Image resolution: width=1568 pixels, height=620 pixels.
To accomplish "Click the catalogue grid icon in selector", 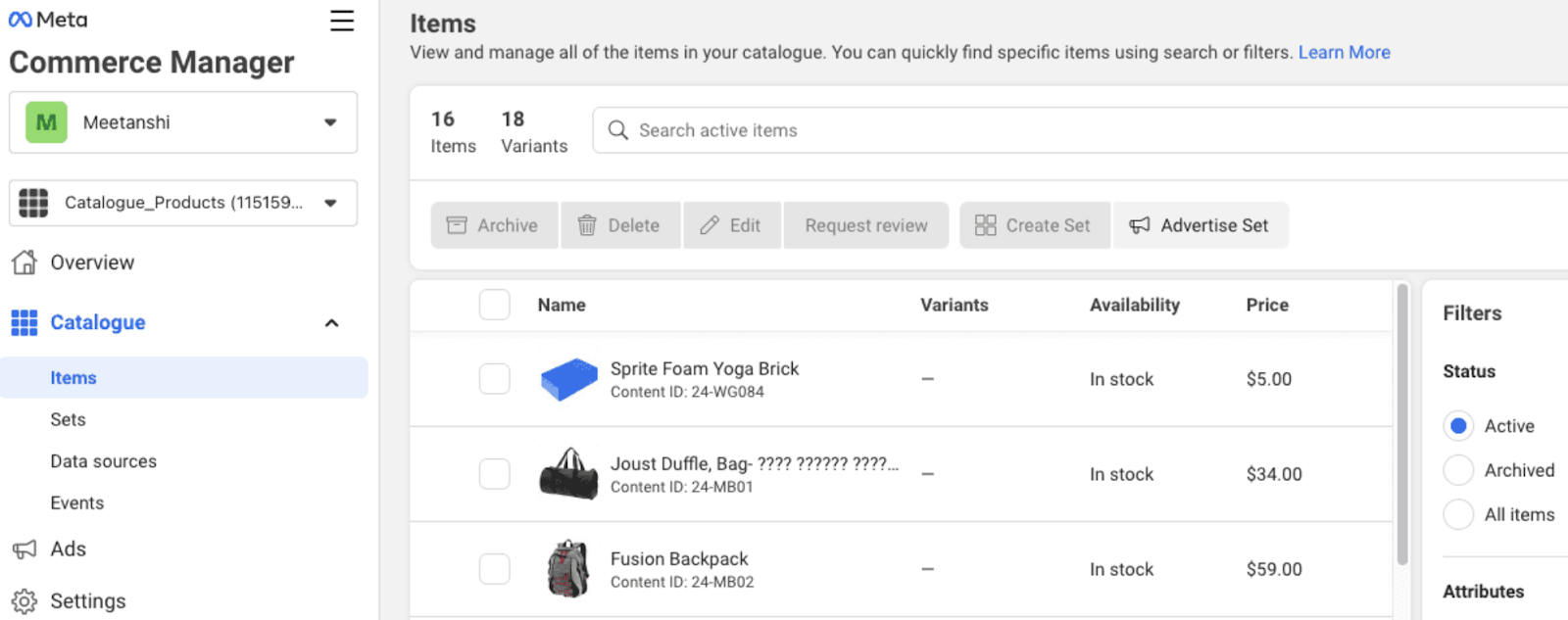I will (33, 203).
